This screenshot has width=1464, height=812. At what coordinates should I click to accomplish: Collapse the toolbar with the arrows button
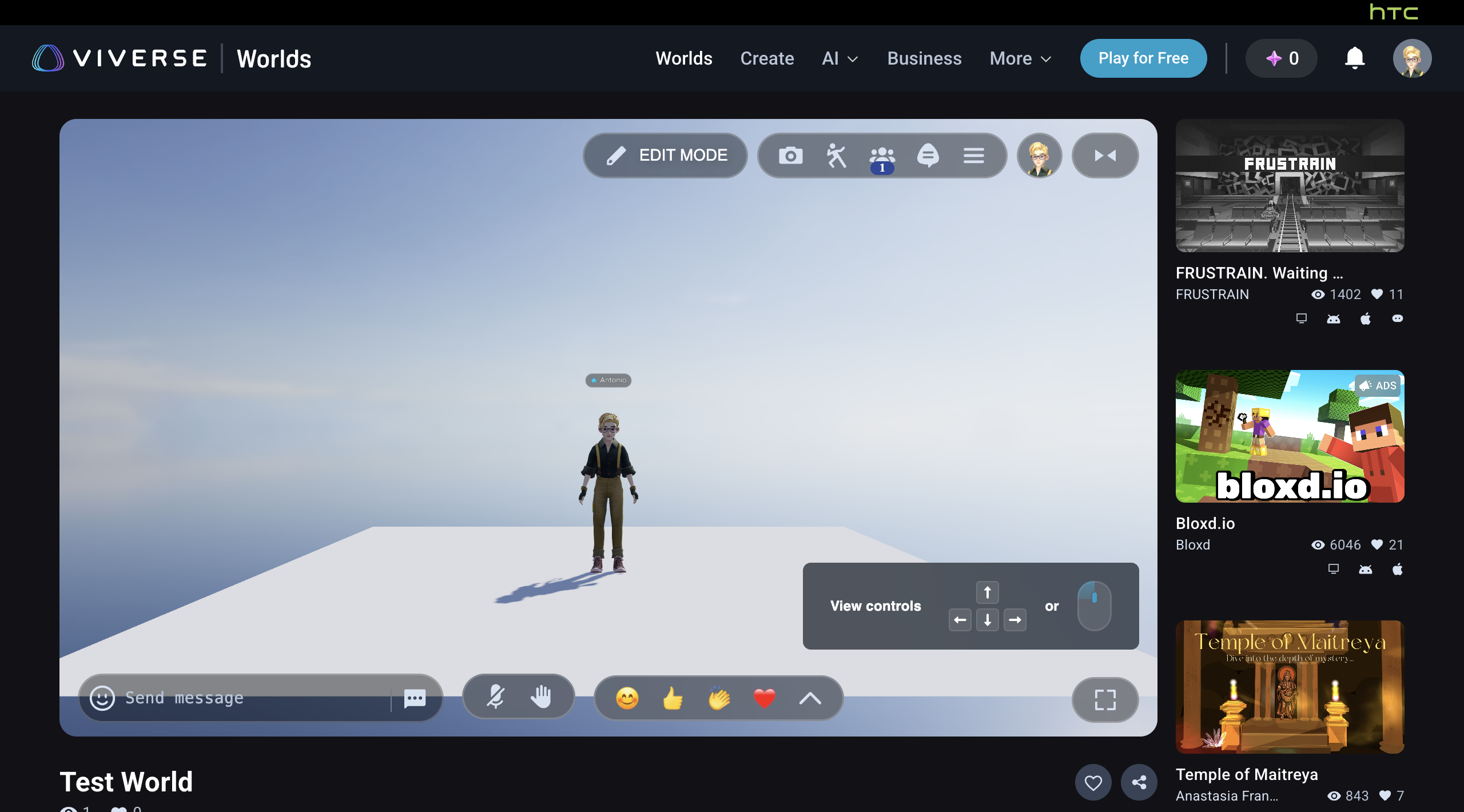tap(1105, 156)
